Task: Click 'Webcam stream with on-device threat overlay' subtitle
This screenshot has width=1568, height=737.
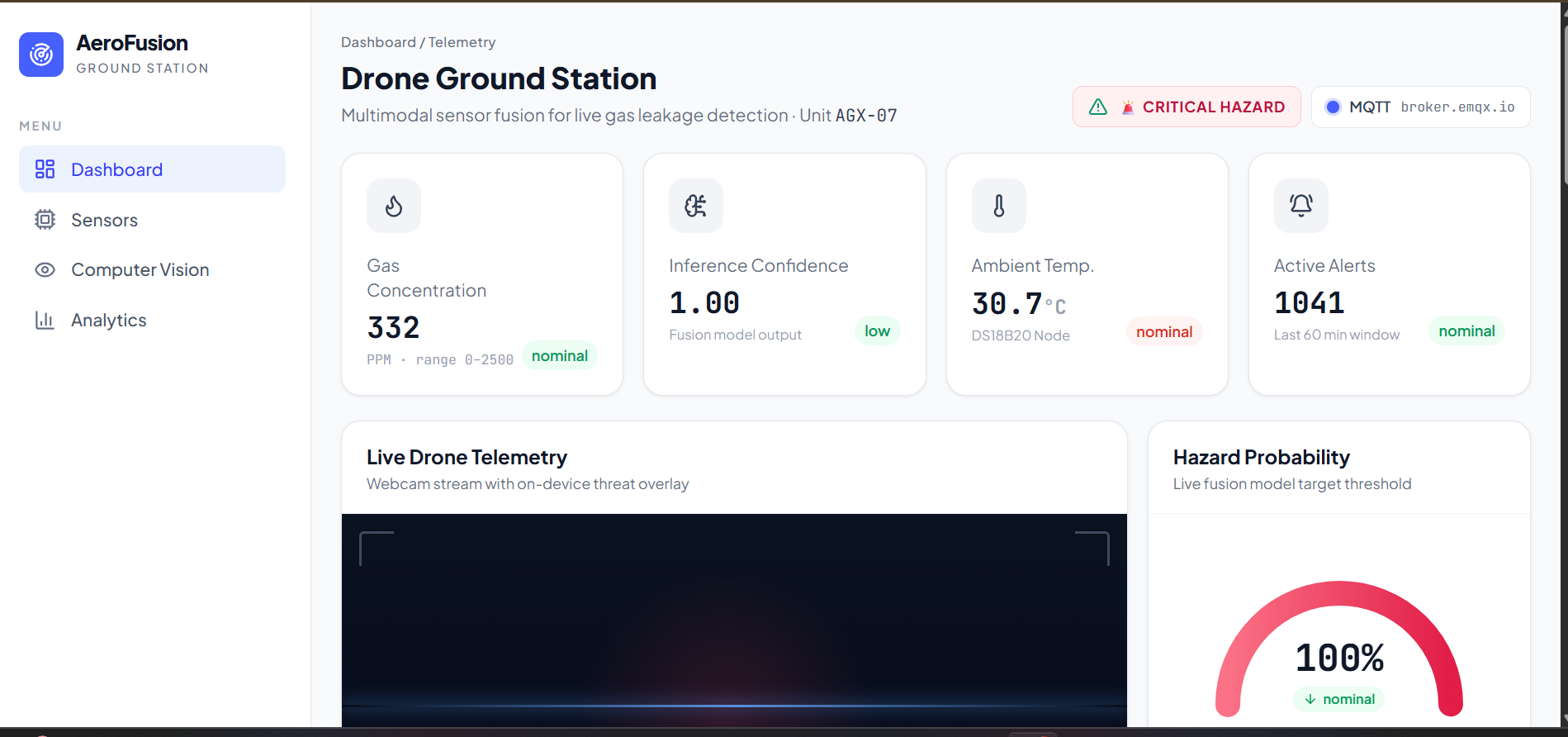Action: [528, 484]
